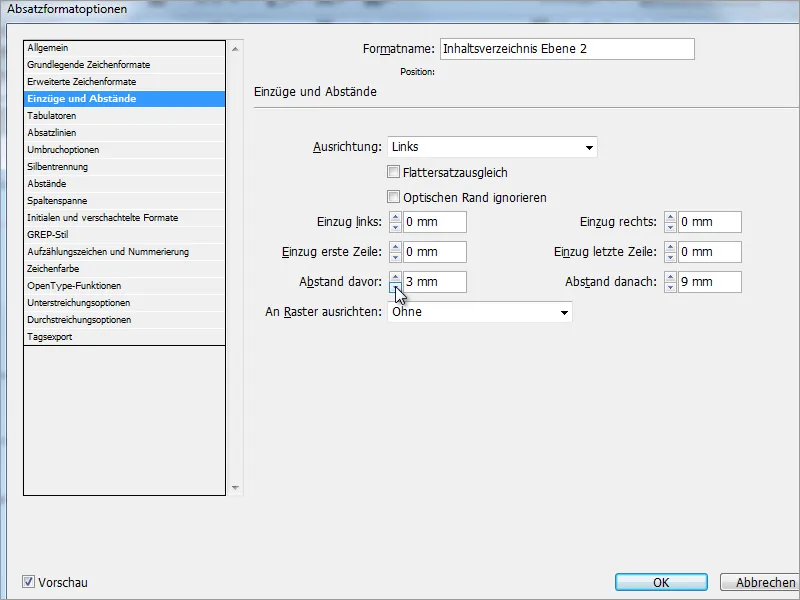This screenshot has width=800, height=600.
Task: Open the Ausrichtung dropdown
Action: click(492, 147)
